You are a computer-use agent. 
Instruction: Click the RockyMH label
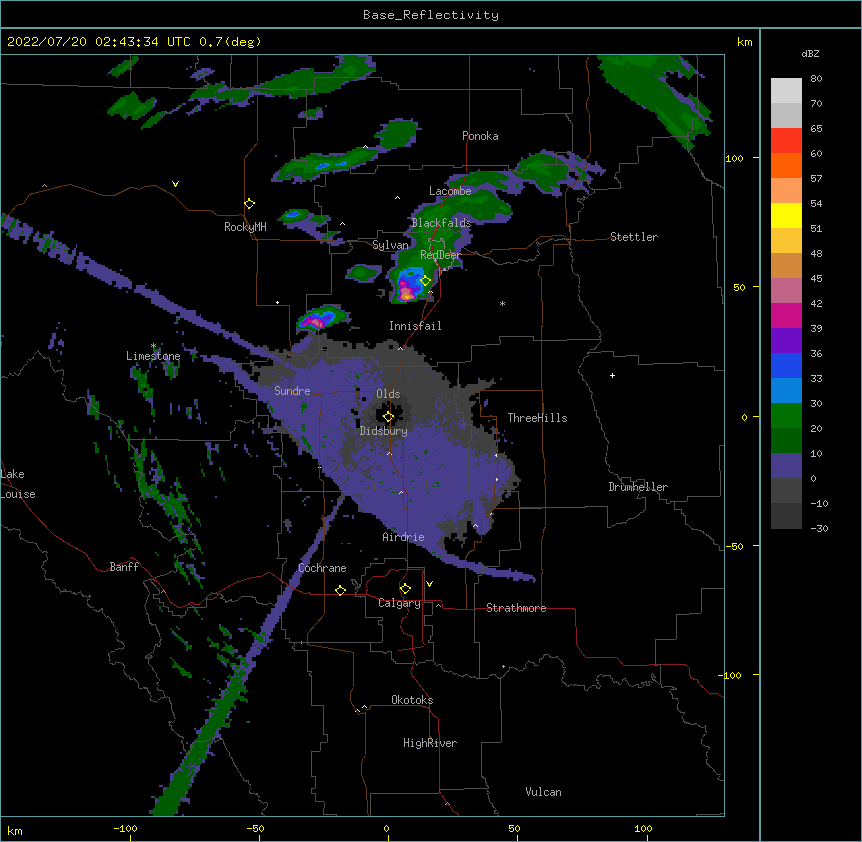(x=245, y=227)
